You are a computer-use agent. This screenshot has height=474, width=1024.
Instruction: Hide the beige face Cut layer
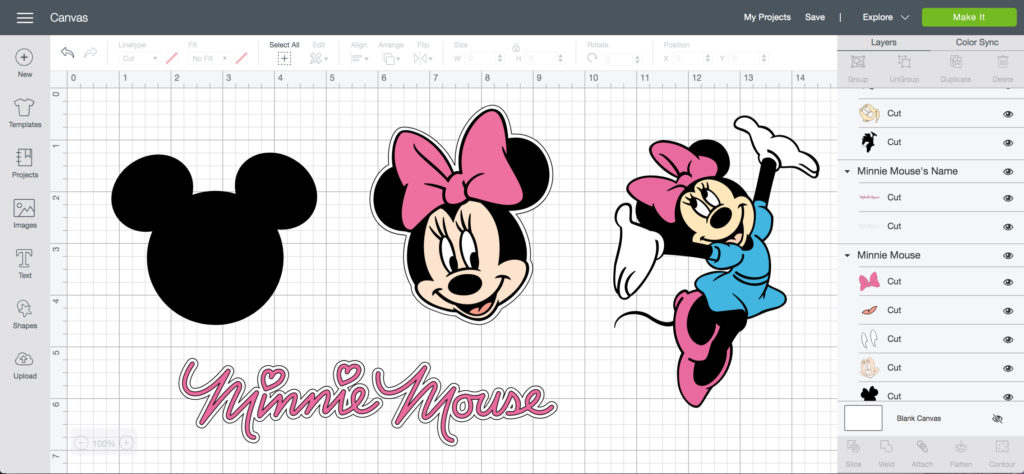pyautogui.click(x=1008, y=368)
